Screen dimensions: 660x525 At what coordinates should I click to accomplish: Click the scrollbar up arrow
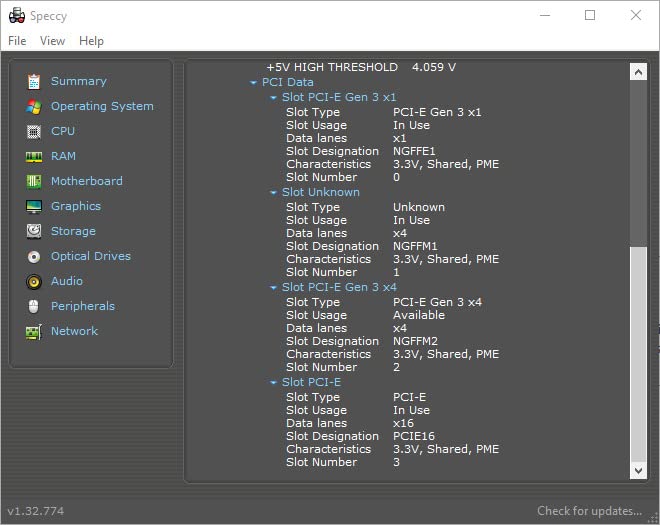(x=637, y=72)
